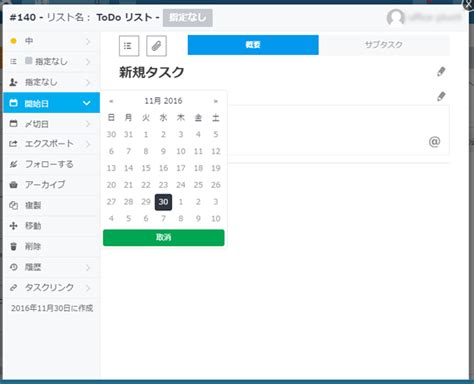Expand the タスクリンク row chevron
The height and width of the screenshot is (384, 474).
[88, 288]
